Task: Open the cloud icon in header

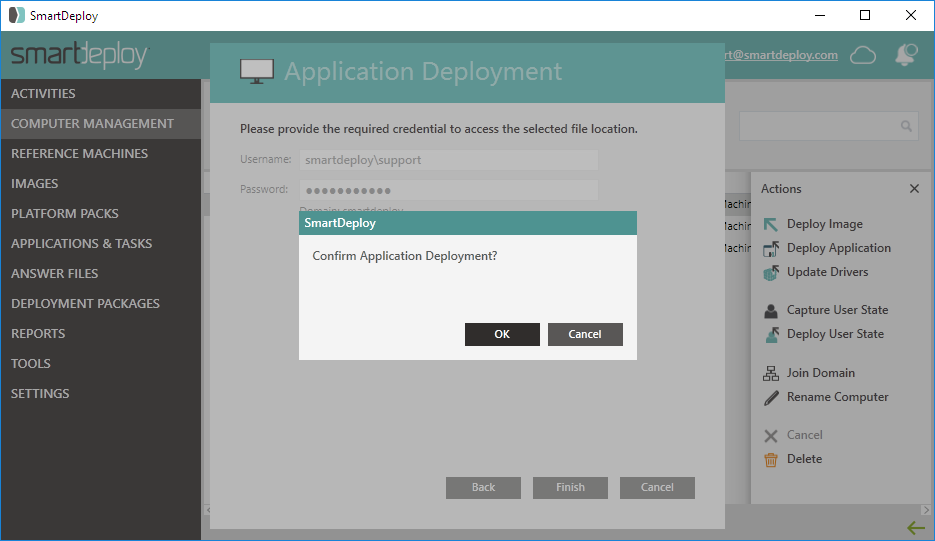Action: point(863,55)
